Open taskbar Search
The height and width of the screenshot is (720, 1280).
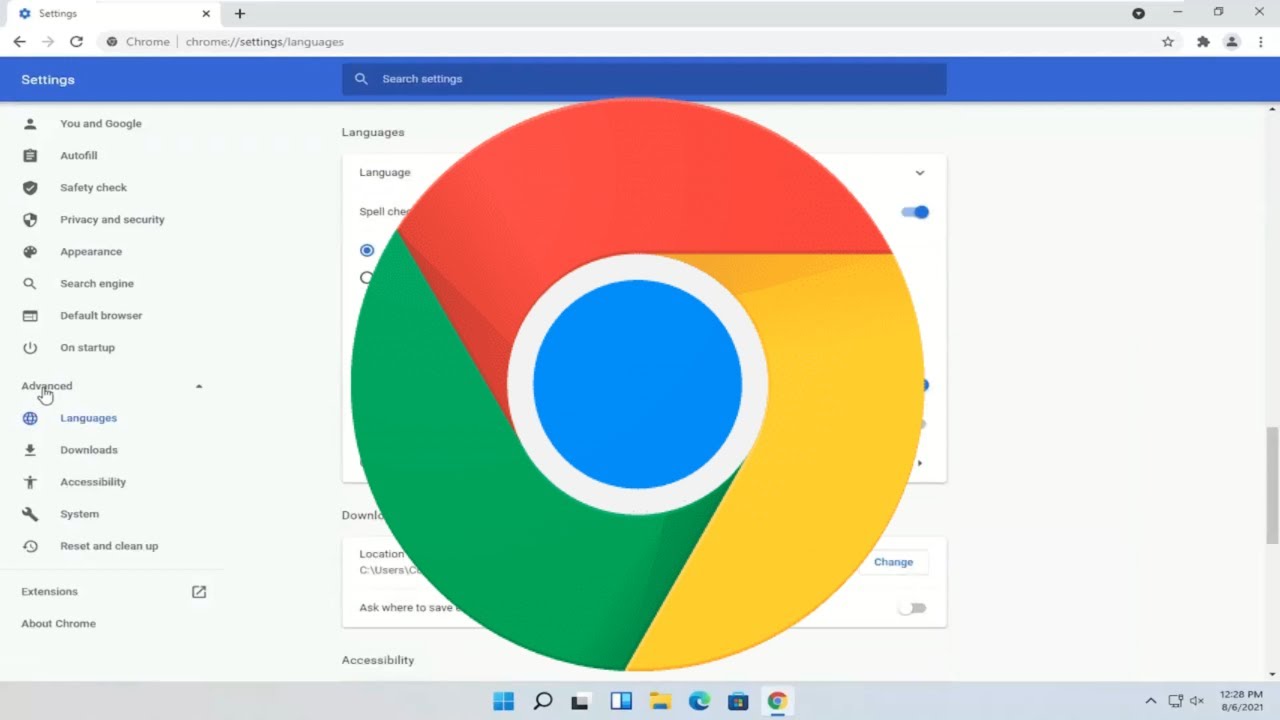(x=542, y=701)
